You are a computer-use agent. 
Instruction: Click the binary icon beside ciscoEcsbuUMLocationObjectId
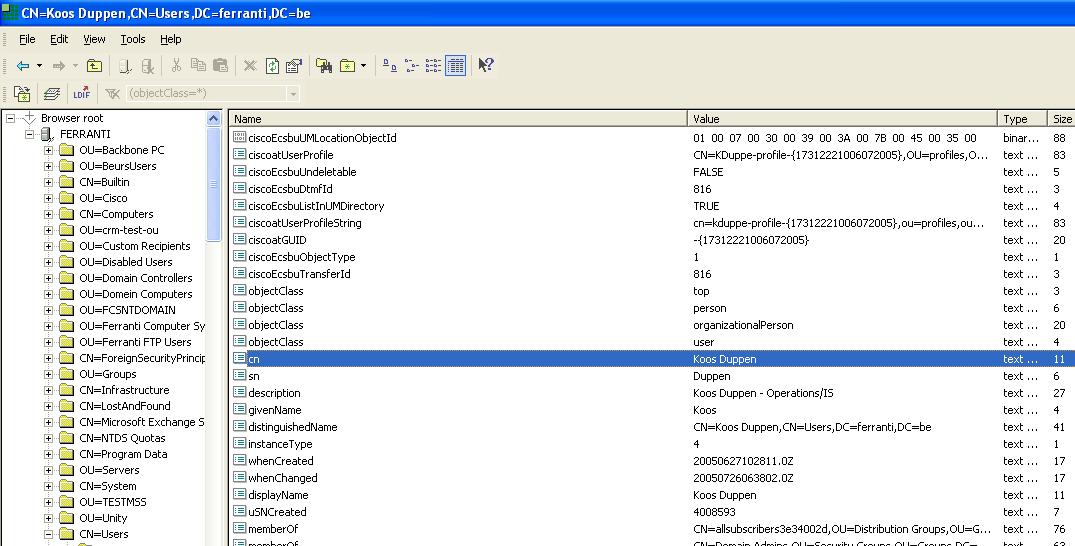click(x=239, y=137)
